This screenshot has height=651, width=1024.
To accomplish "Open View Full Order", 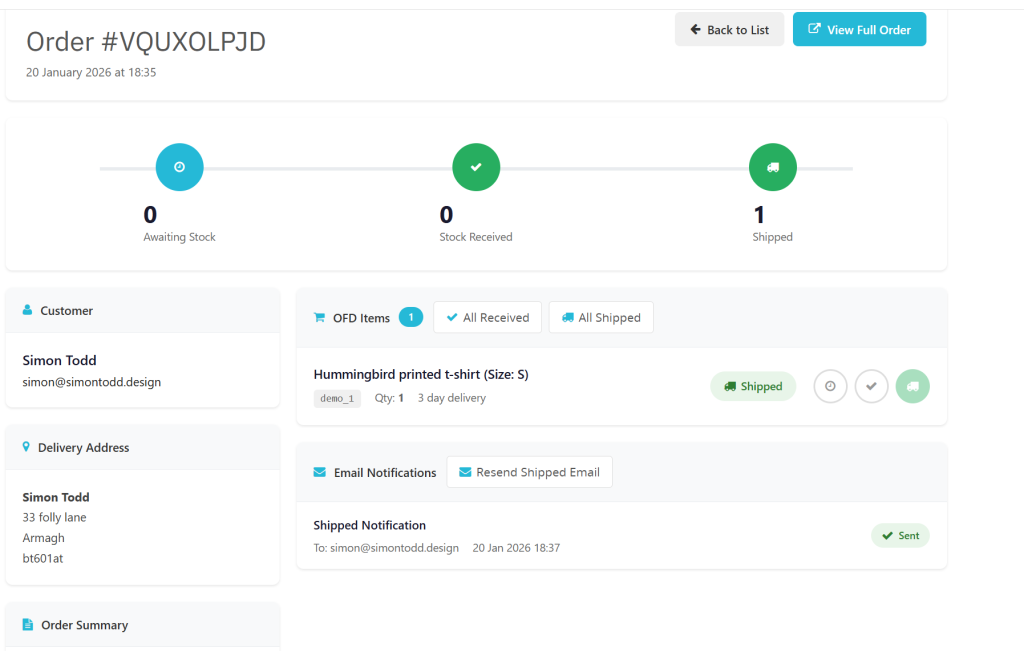I will pyautogui.click(x=859, y=30).
